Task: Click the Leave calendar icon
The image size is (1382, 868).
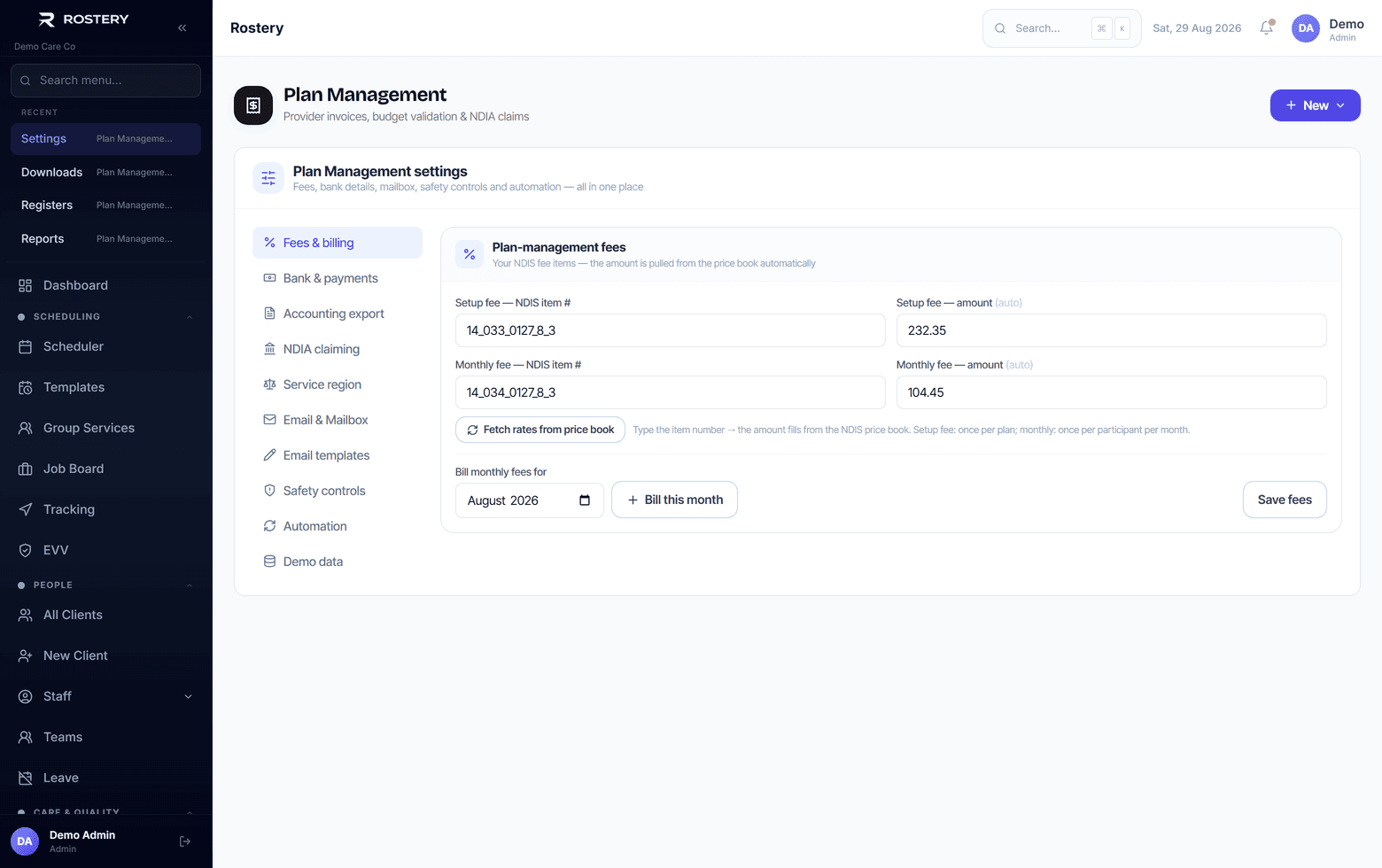Action: (x=26, y=778)
